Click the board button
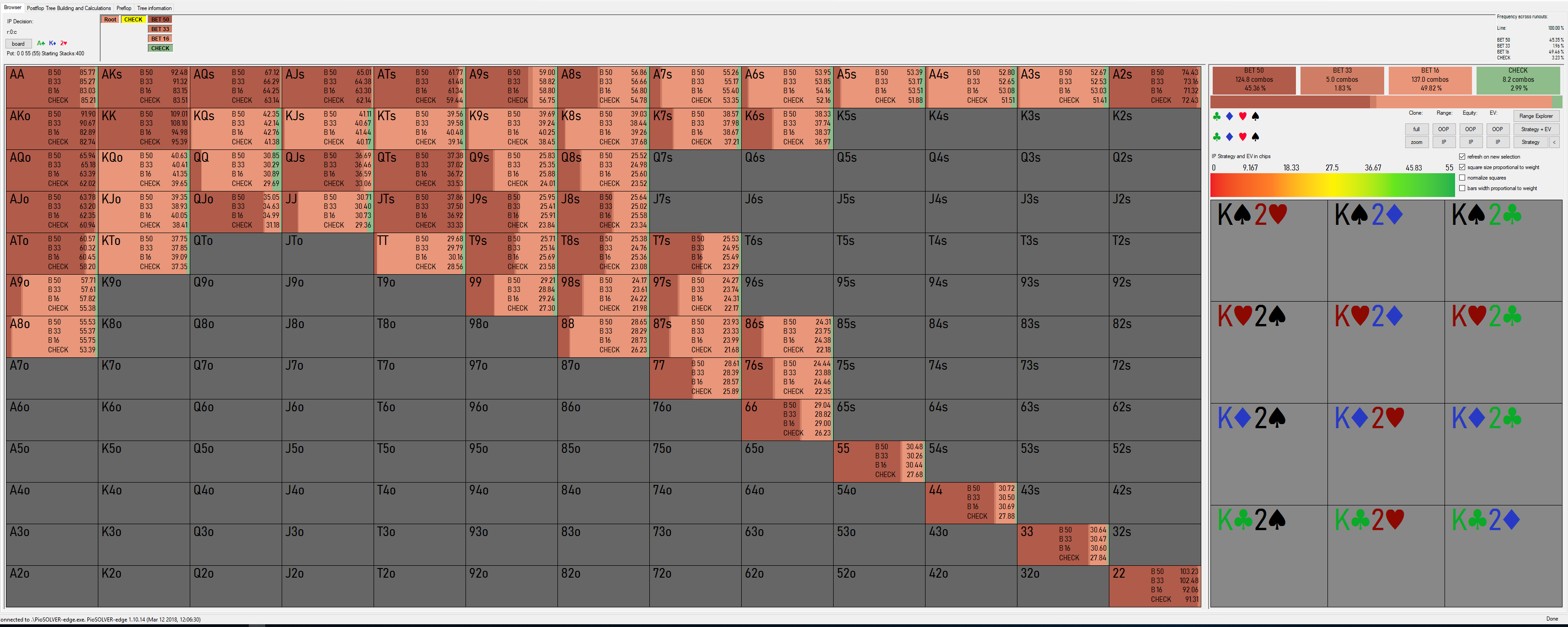 [18, 44]
